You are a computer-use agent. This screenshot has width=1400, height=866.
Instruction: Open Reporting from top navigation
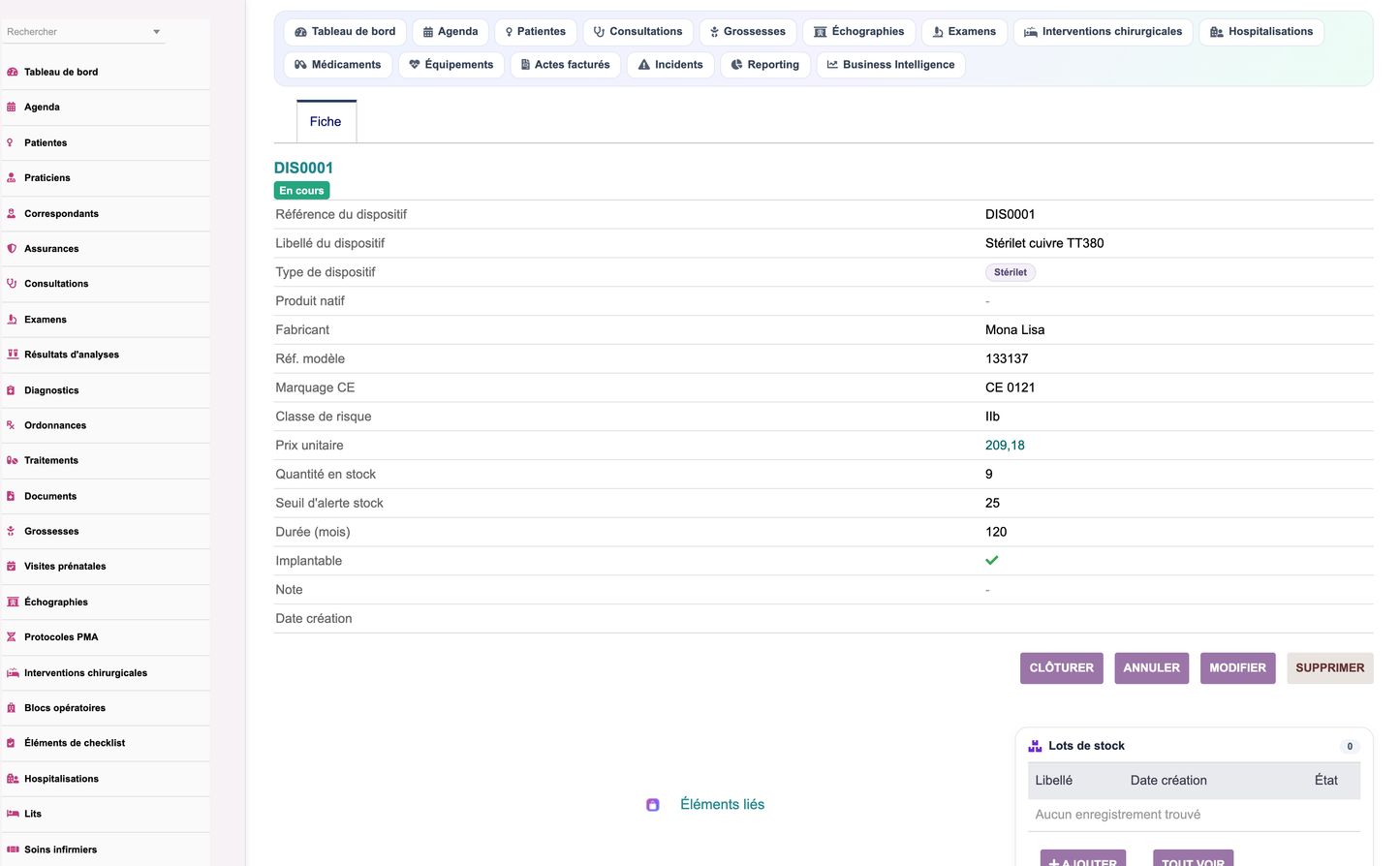[x=765, y=65]
